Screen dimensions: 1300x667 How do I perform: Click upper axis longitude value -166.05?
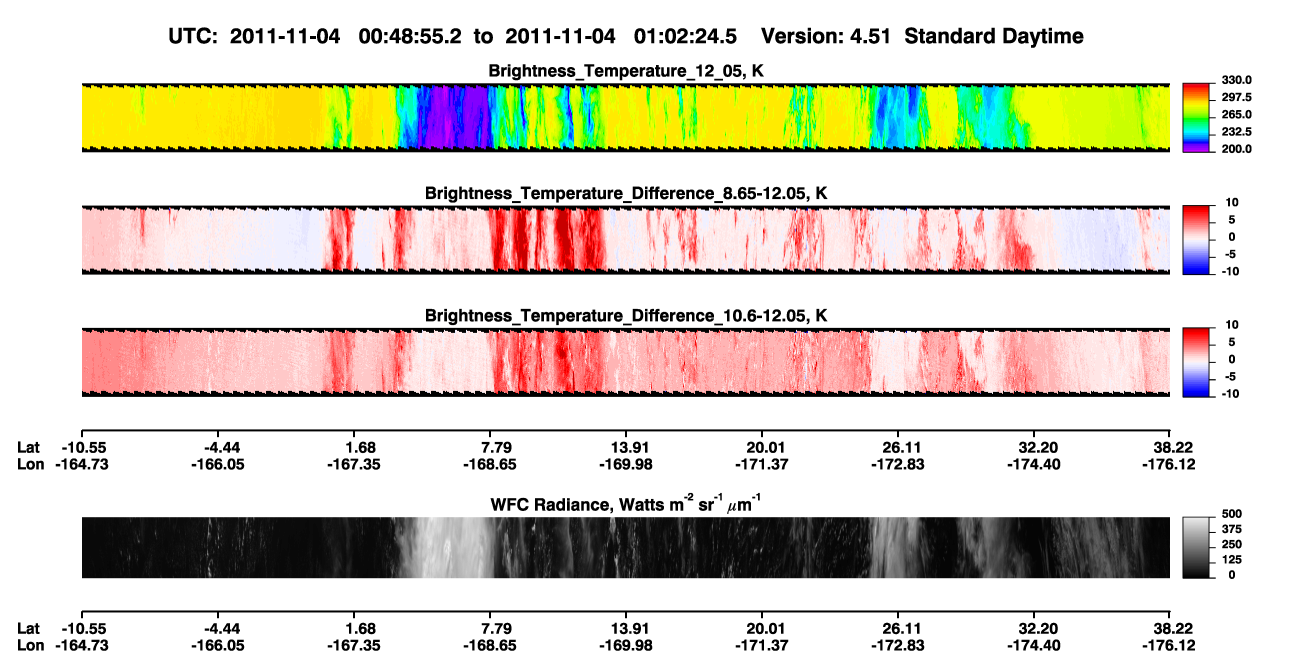tap(219, 464)
